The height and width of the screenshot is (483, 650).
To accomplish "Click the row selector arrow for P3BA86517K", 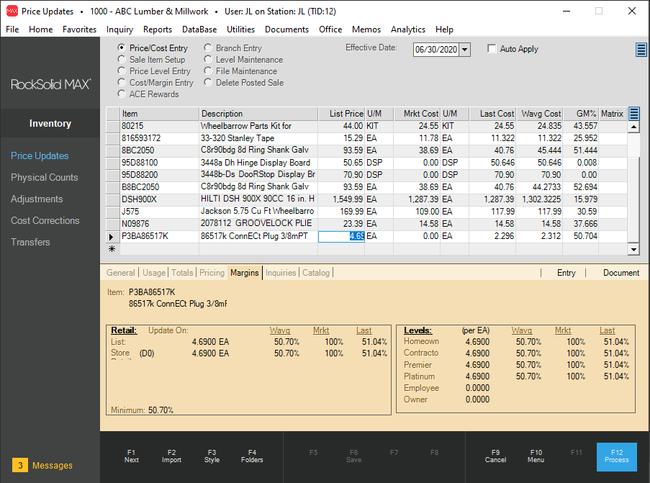I will click(x=111, y=237).
